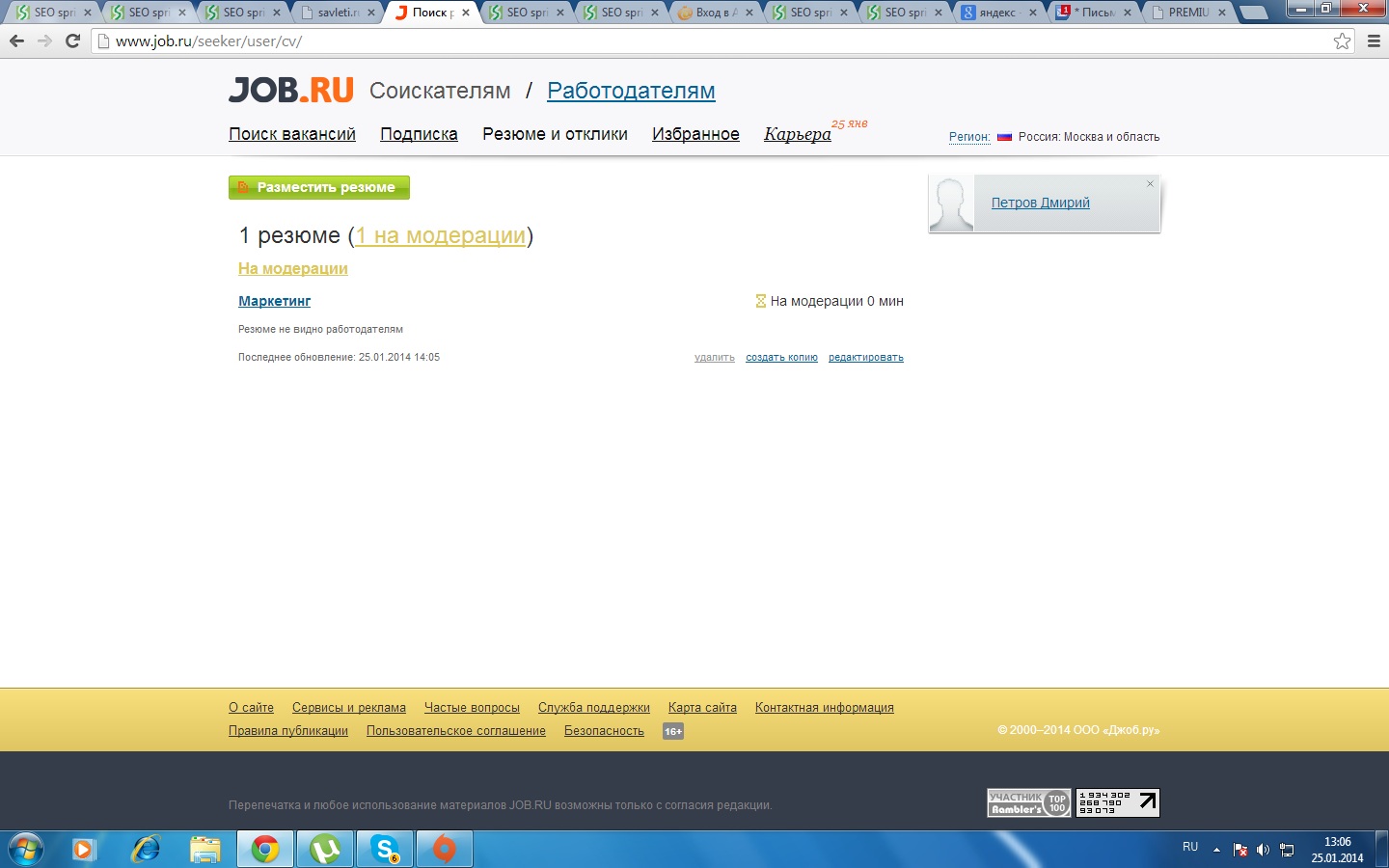Open uTorrent from the taskbar
This screenshot has height=868, width=1389.
point(325,850)
